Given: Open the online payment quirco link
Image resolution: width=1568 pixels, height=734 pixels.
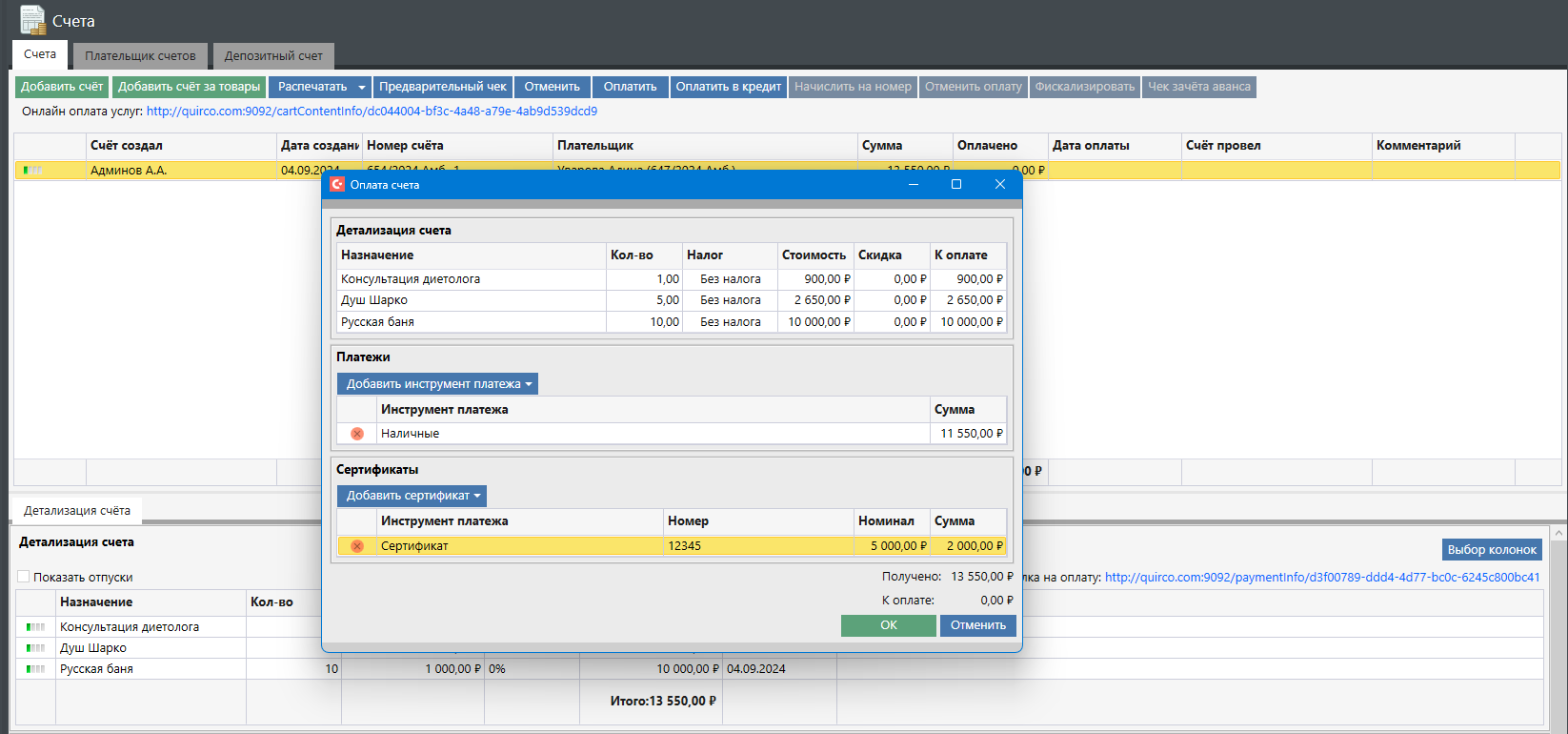Looking at the screenshot, I should [372, 112].
